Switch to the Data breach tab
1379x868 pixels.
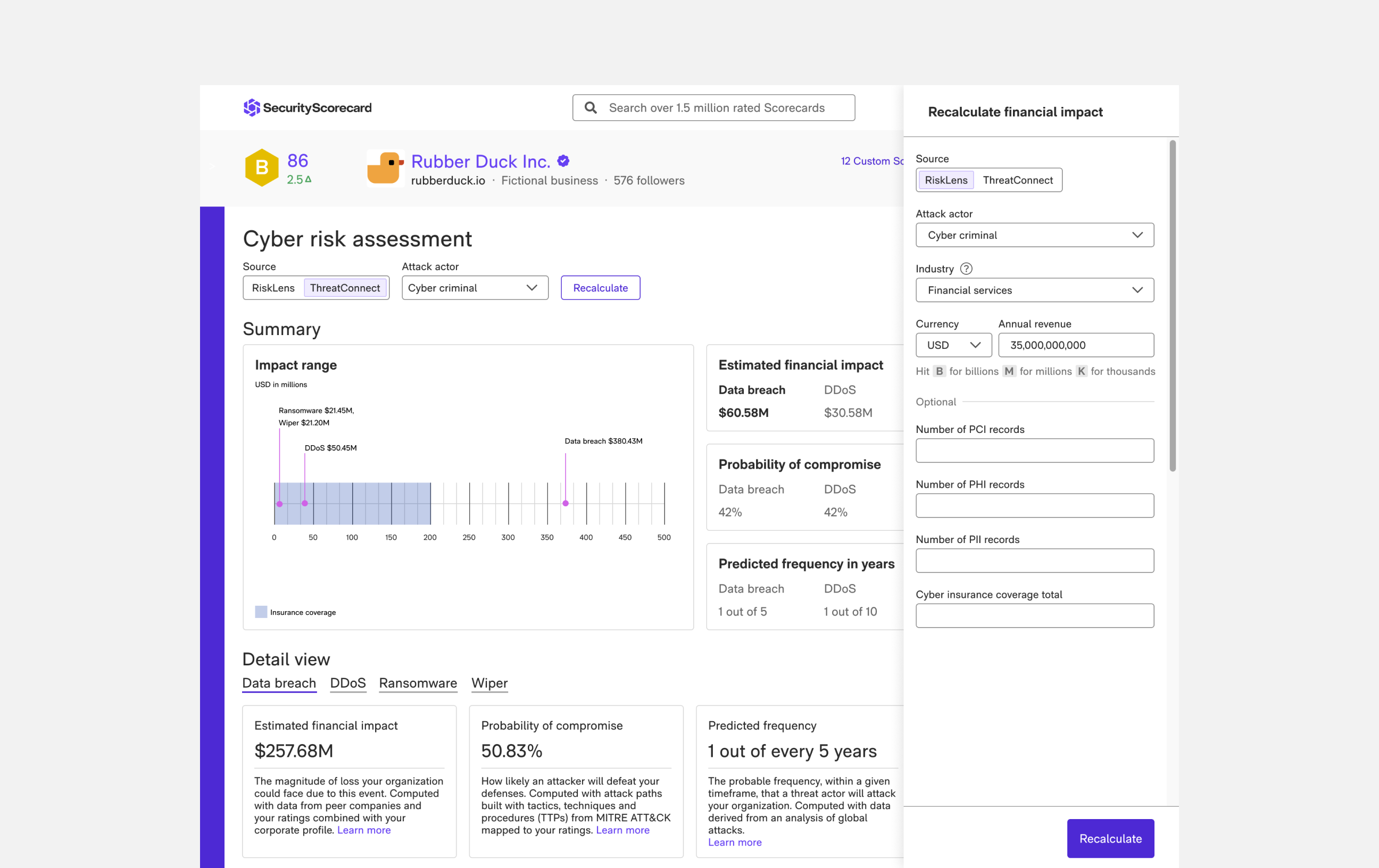(279, 683)
